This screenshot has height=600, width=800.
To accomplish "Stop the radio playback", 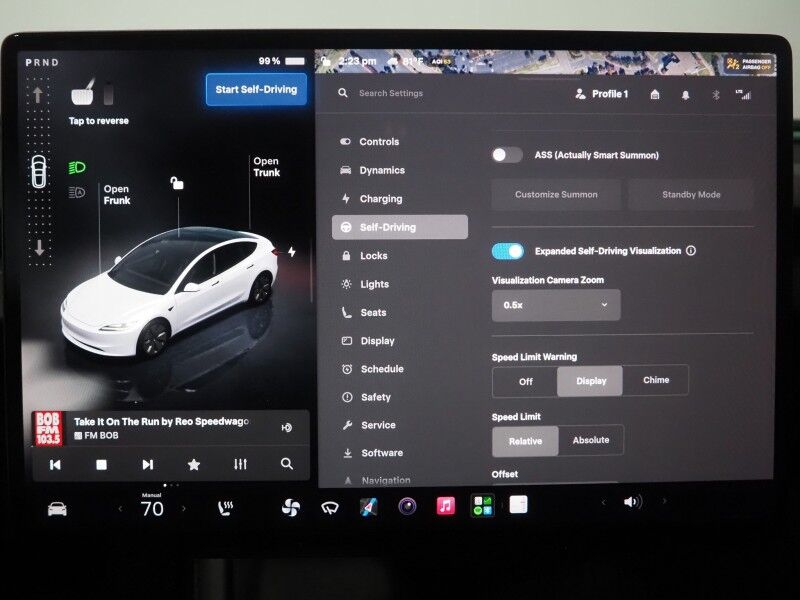I will coord(102,465).
